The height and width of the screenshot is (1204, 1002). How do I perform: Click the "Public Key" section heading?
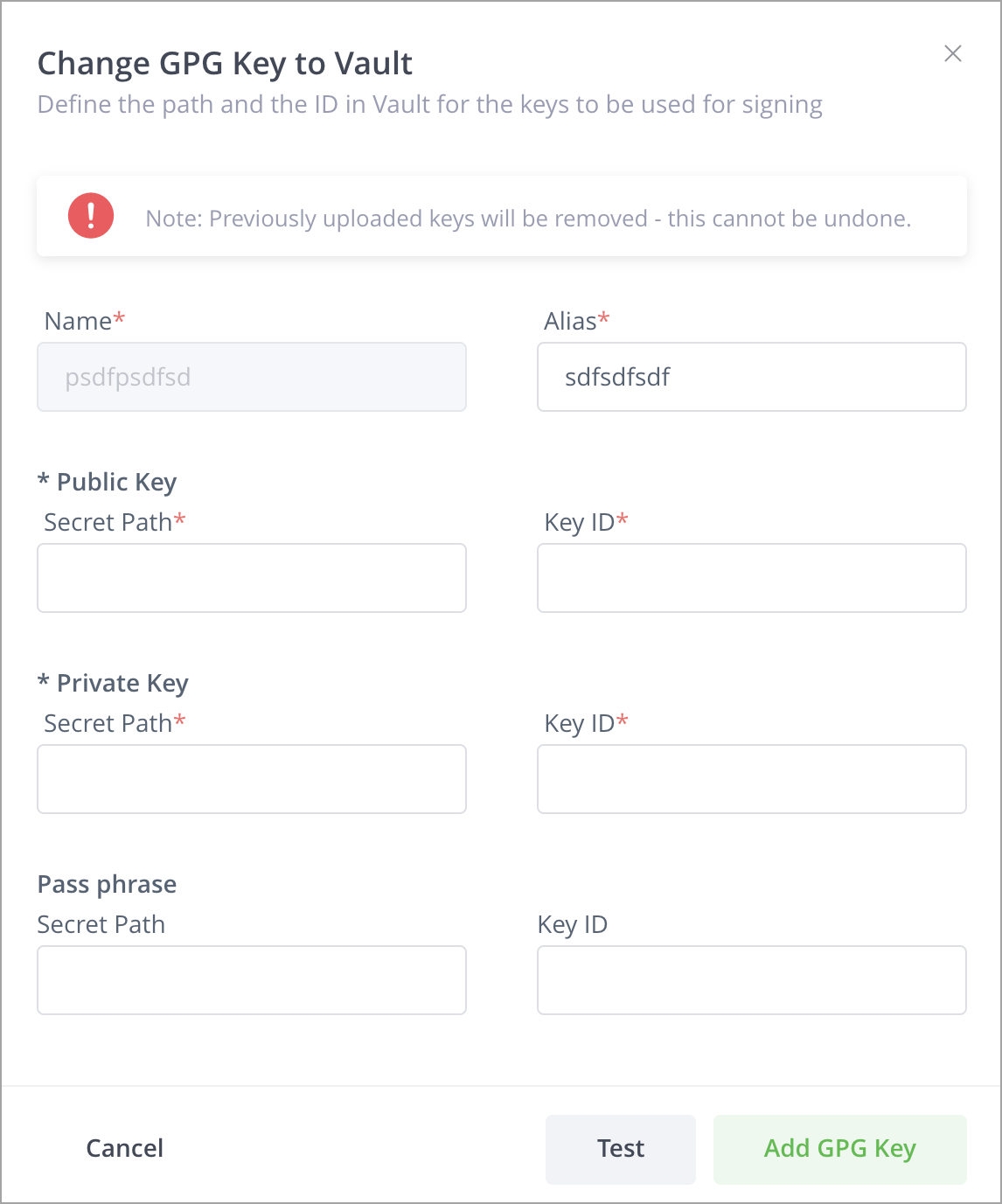tap(116, 482)
